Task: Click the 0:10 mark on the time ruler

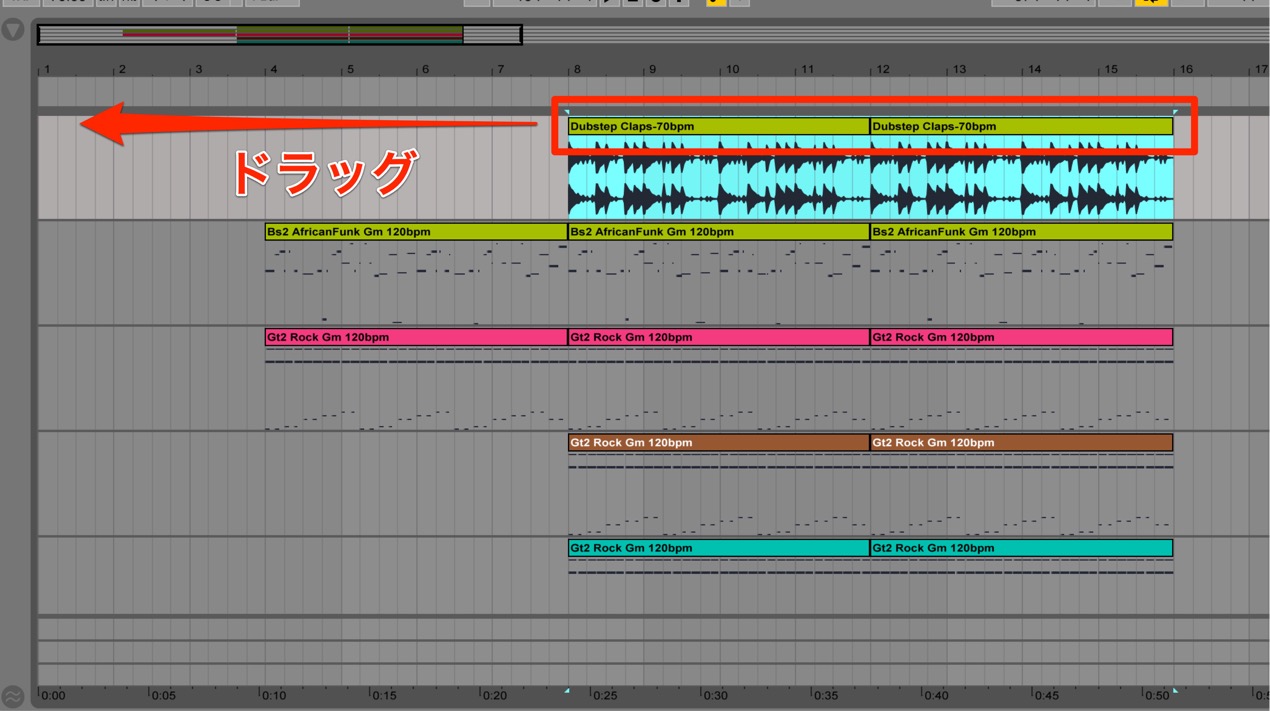Action: (273, 695)
